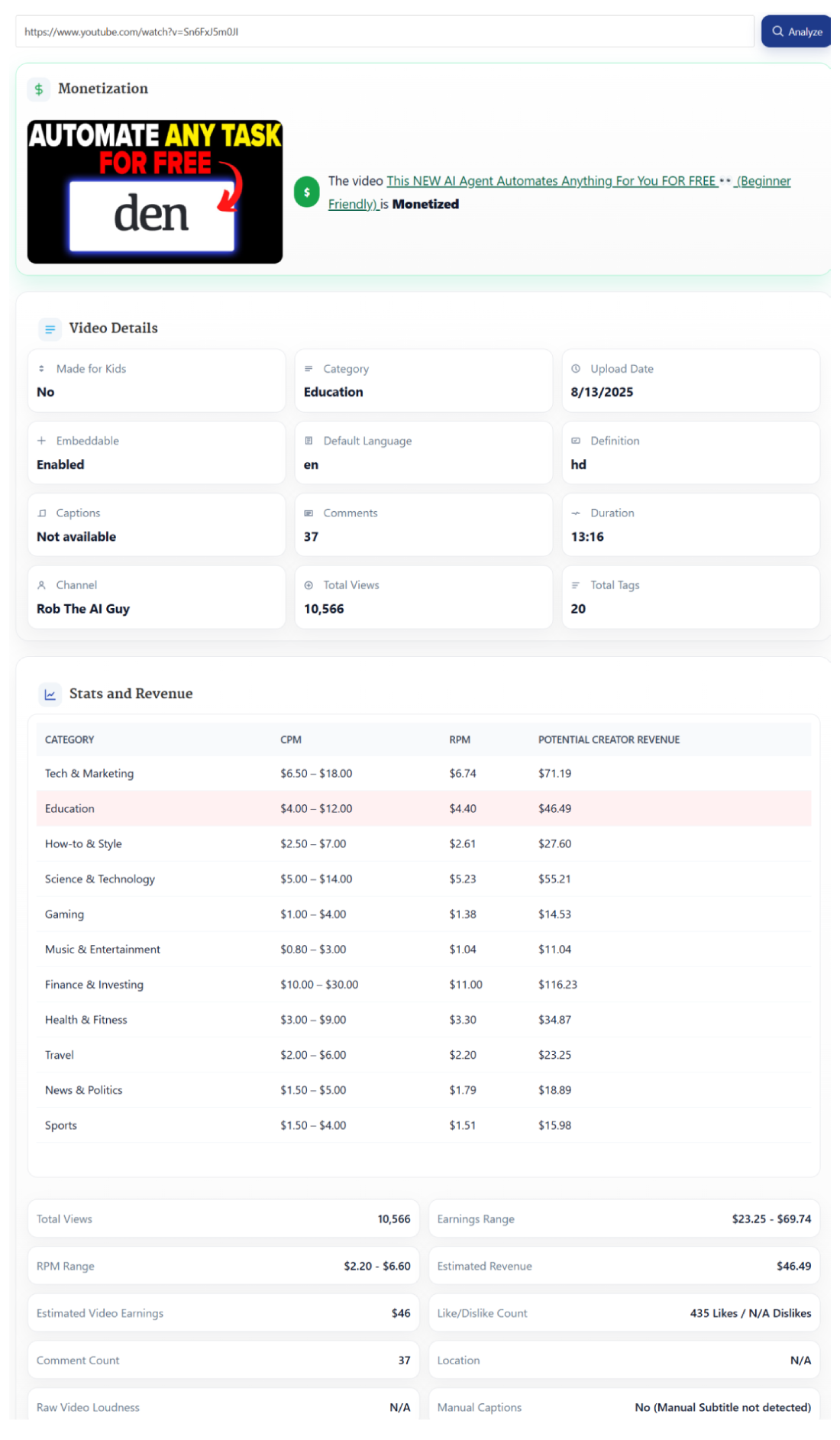Screen dimensions: 840x1440
Task: Click the Duration card icon
Action: point(576,513)
